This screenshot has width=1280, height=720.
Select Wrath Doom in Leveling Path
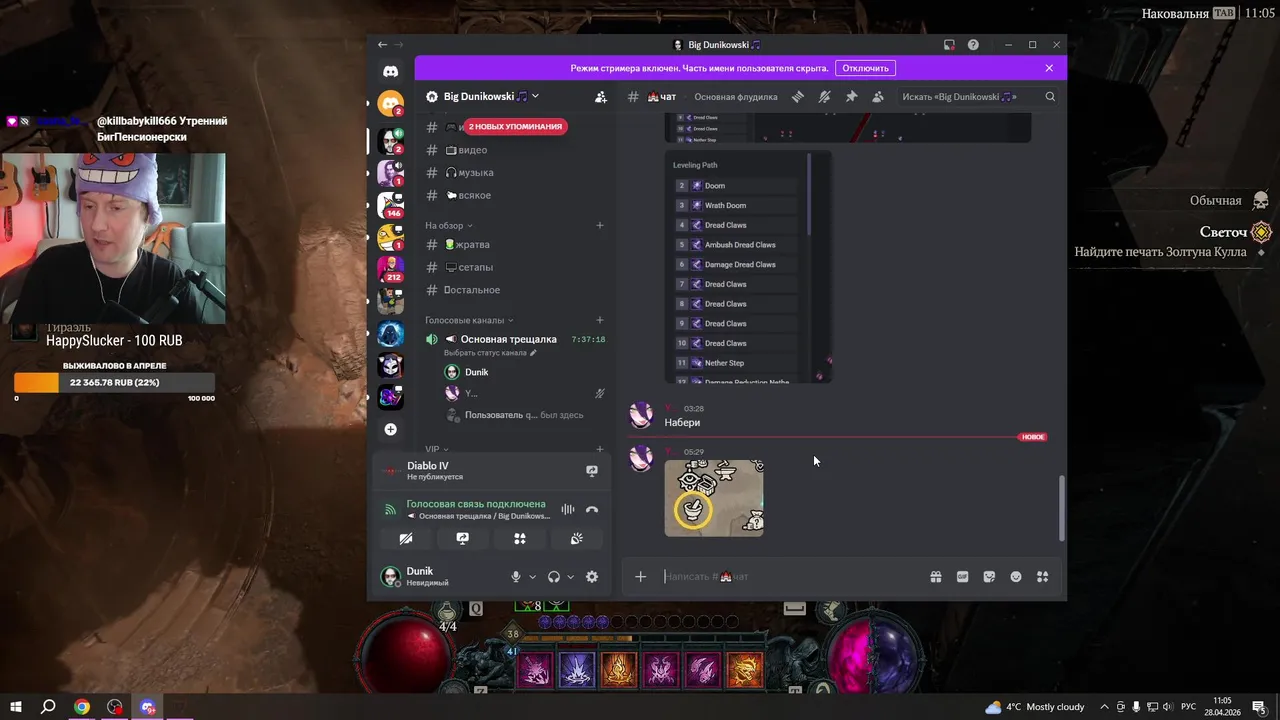pos(736,205)
